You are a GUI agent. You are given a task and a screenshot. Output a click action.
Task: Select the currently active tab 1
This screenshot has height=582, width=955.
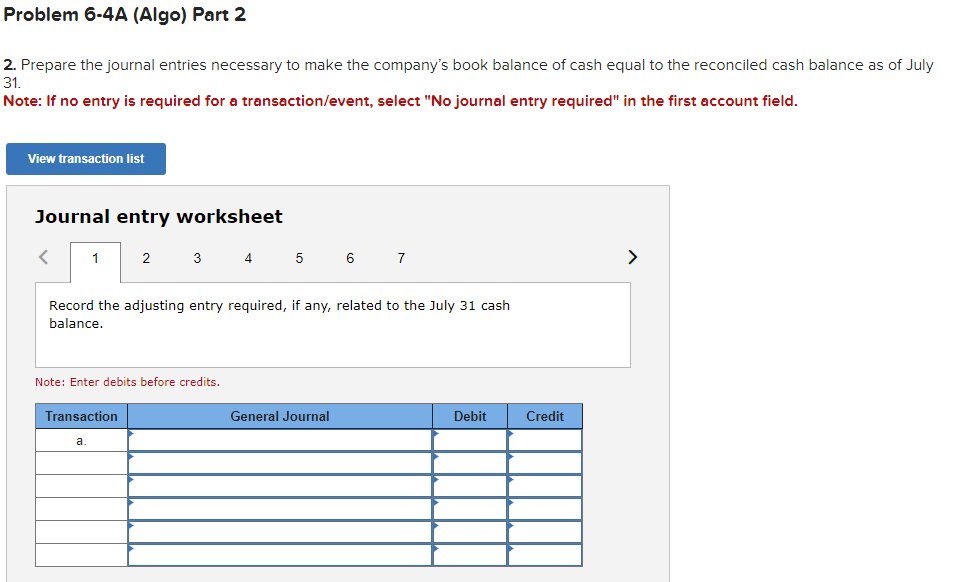point(95,258)
